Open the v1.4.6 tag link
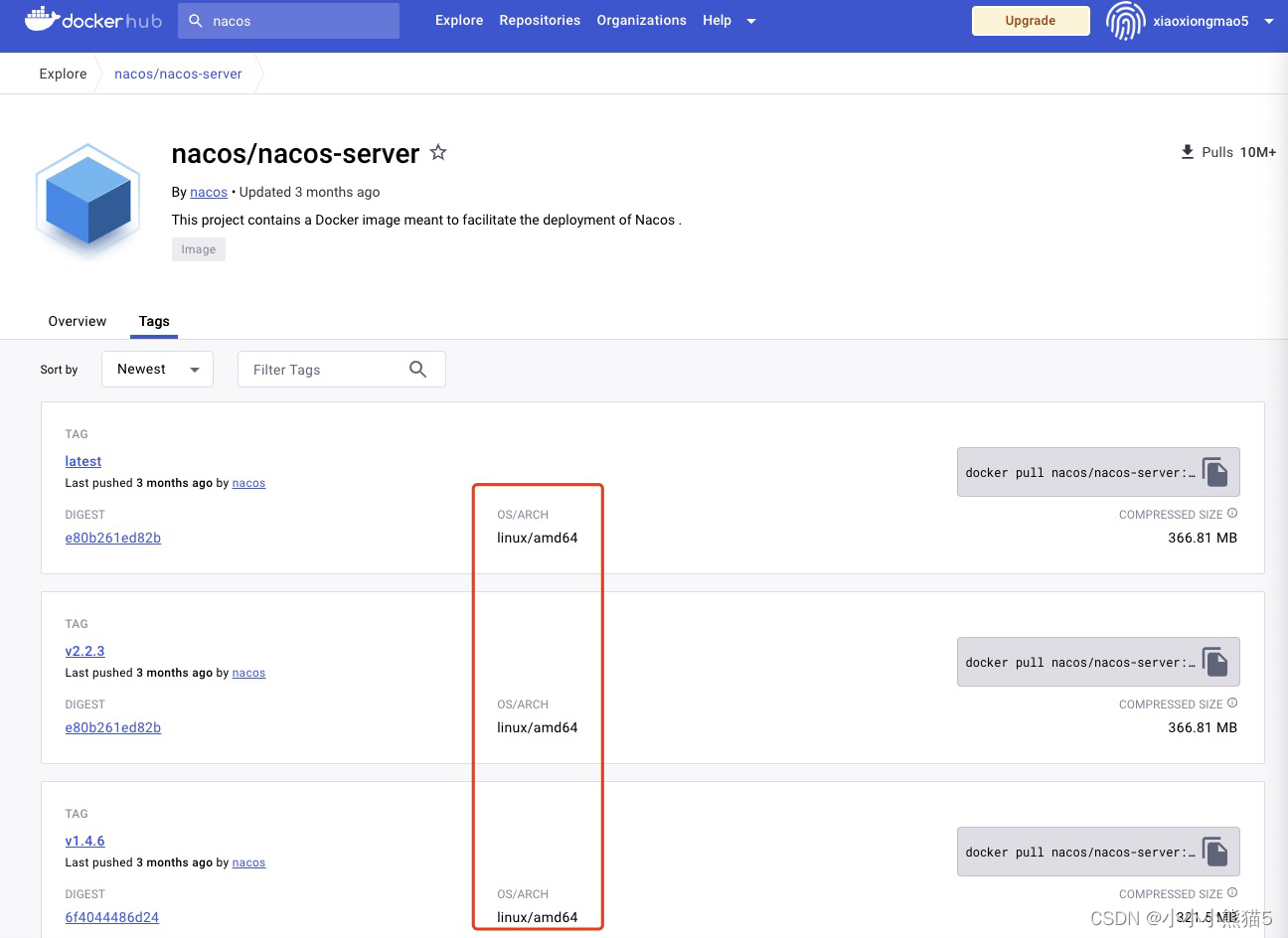The height and width of the screenshot is (938, 1288). pyautogui.click(x=84, y=841)
